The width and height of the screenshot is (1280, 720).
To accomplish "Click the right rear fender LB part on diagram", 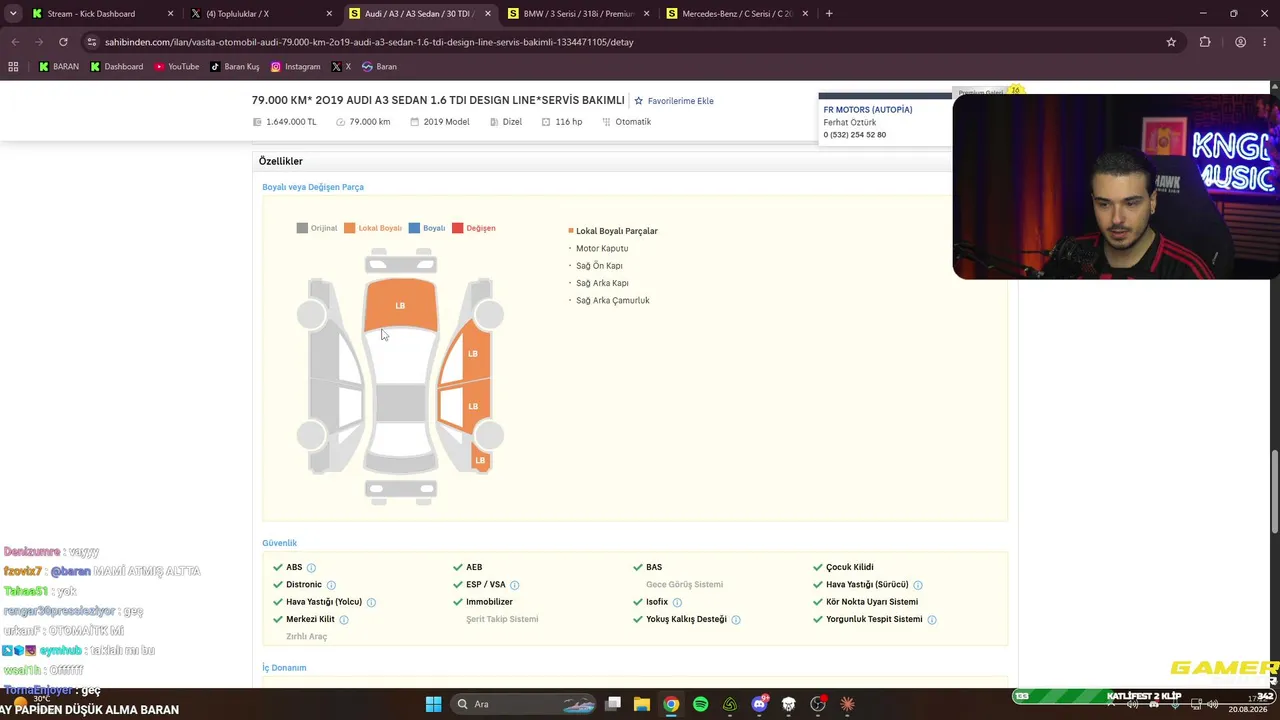I will tap(480, 459).
